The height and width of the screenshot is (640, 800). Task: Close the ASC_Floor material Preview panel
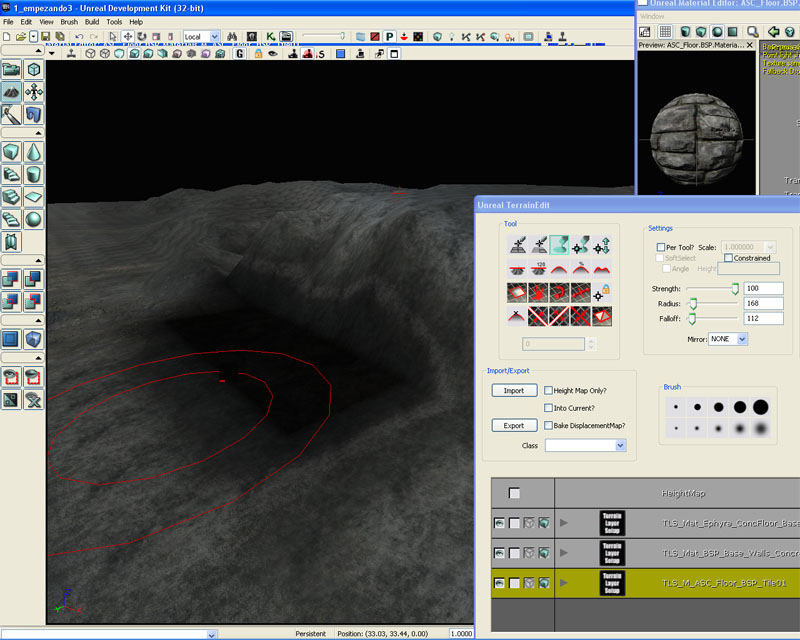click(749, 45)
